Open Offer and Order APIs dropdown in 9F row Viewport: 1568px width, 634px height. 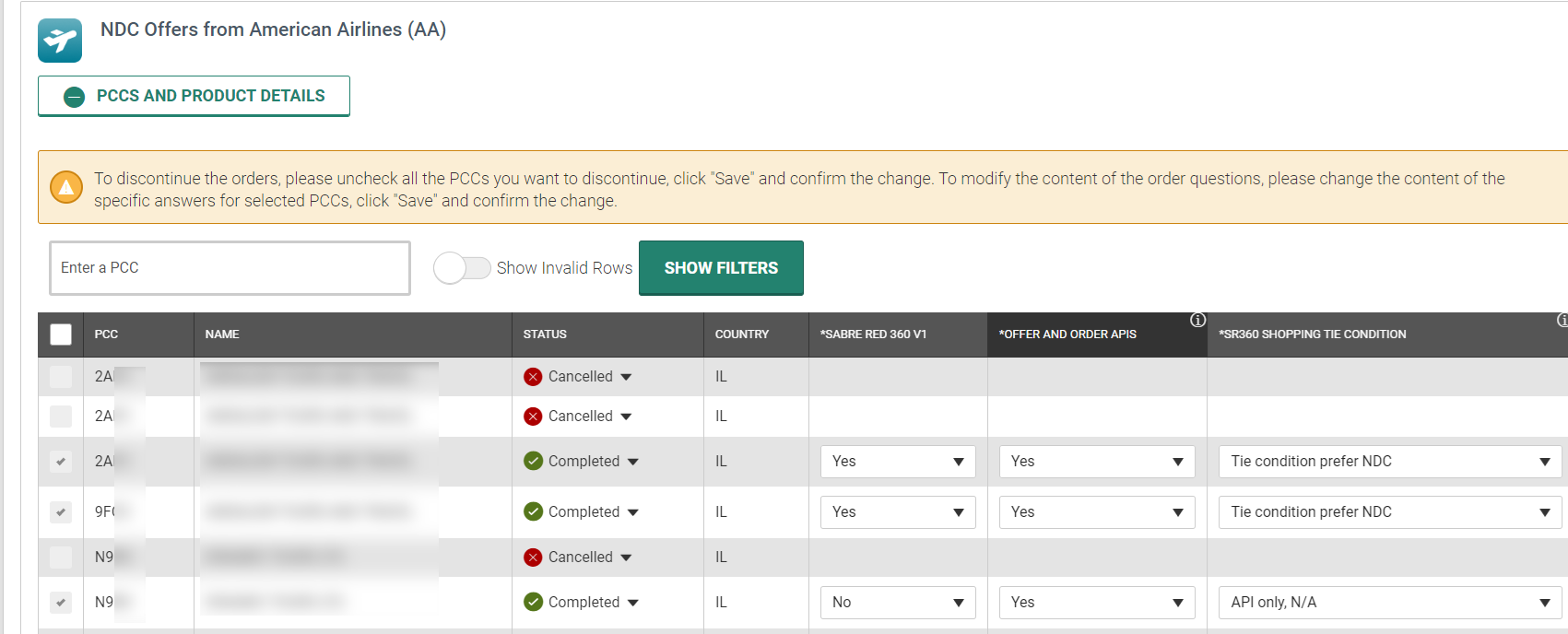coord(1097,512)
